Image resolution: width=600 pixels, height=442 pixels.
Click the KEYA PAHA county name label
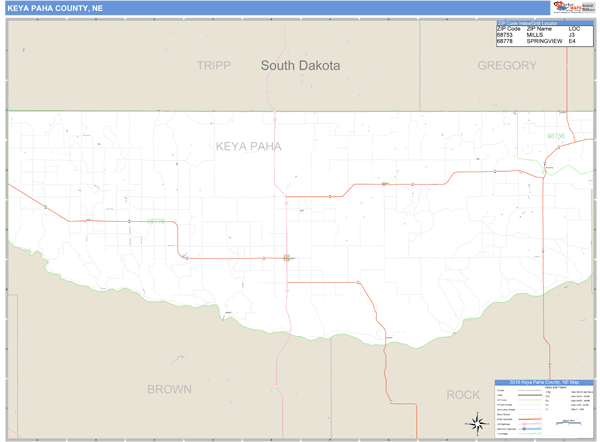248,146
